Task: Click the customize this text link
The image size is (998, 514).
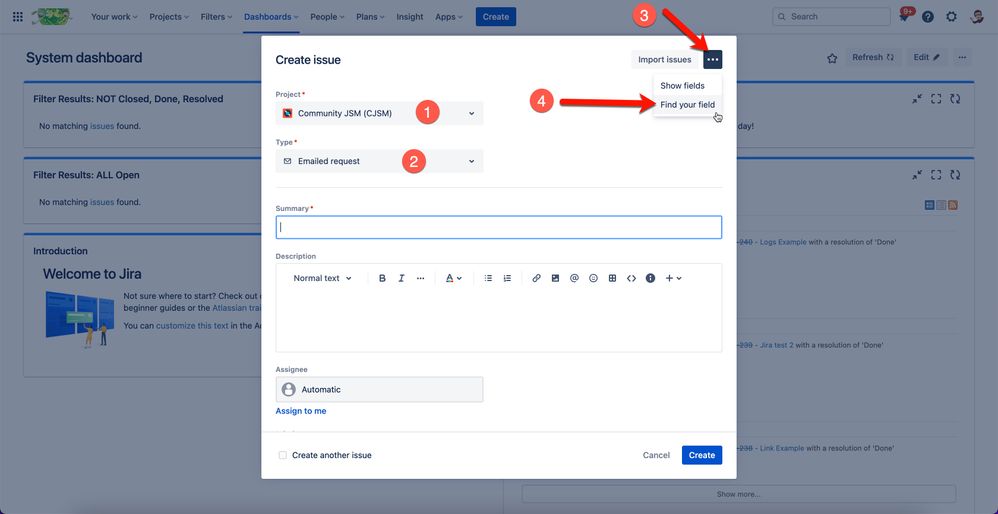Action: click(192, 326)
